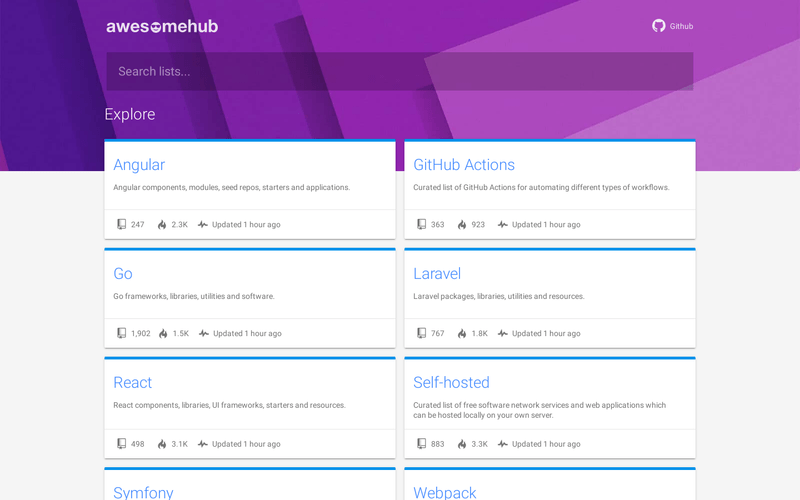
Task: Open the GitHub Actions list
Action: pos(464,165)
